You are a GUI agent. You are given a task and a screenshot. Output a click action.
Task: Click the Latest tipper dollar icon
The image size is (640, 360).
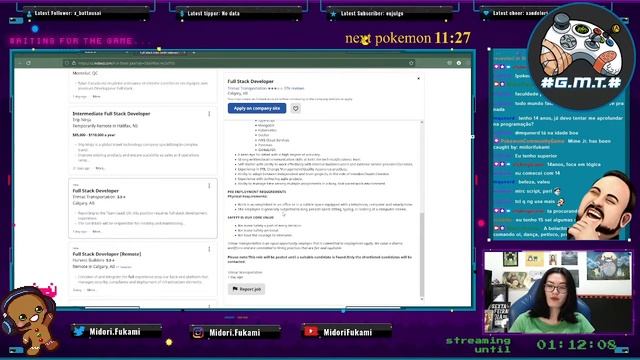point(182,14)
